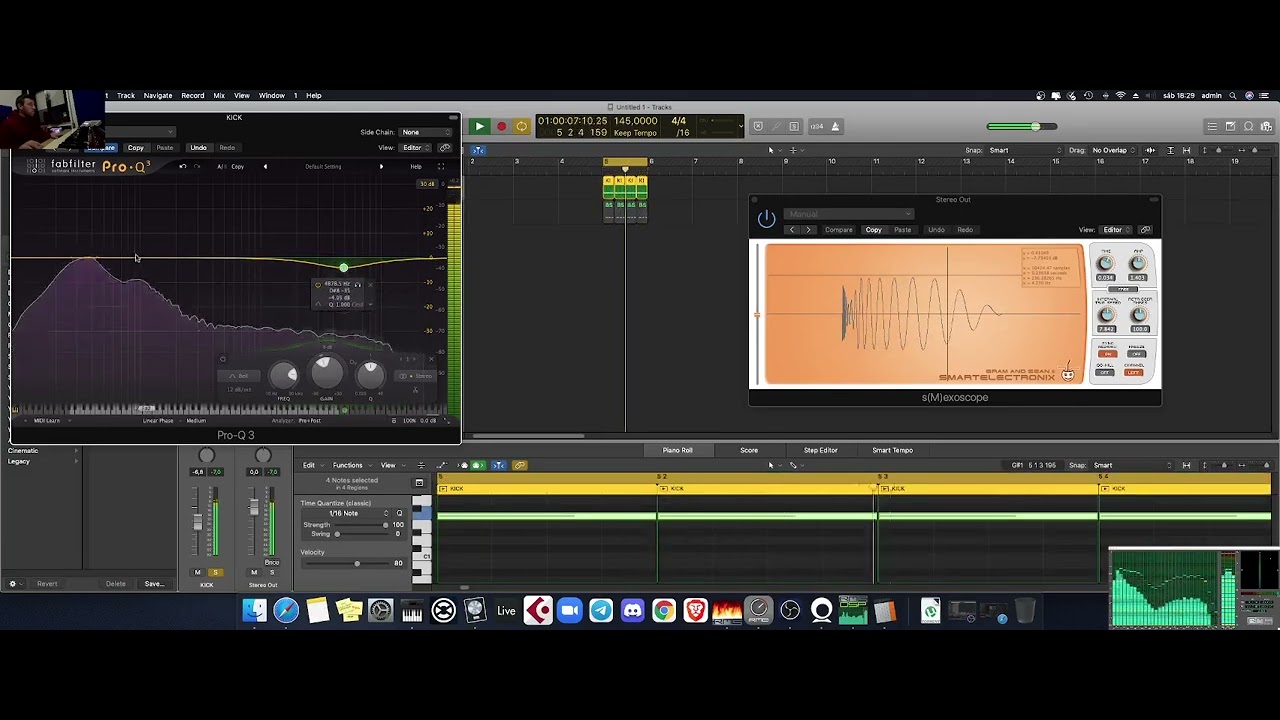The height and width of the screenshot is (720, 1280).
Task: Open Help menu in Pro-Q 3
Action: tap(416, 166)
